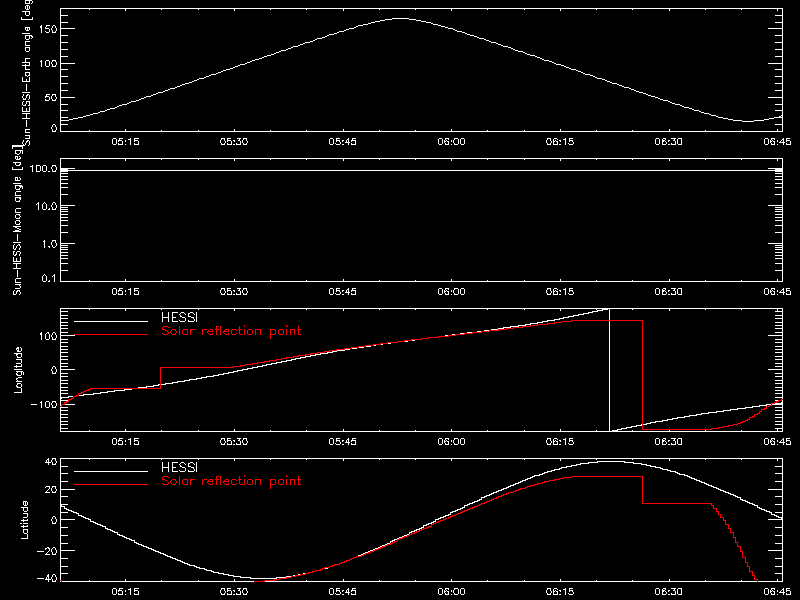Click 06:45 time label under Moon angle plot

coord(777,292)
